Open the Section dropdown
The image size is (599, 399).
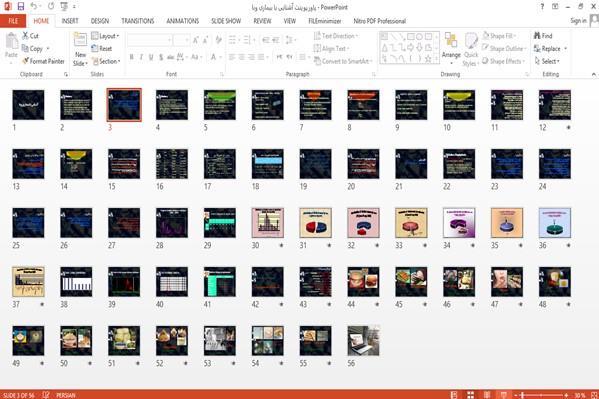click(x=105, y=61)
